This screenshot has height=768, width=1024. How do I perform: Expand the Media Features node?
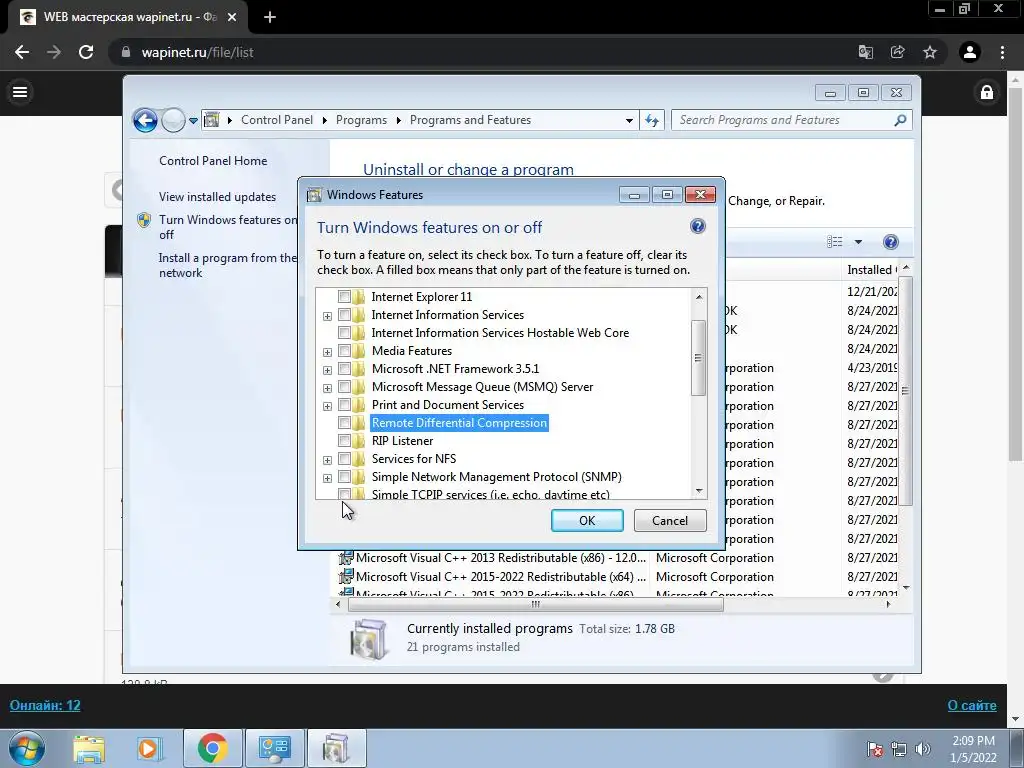[x=327, y=352]
